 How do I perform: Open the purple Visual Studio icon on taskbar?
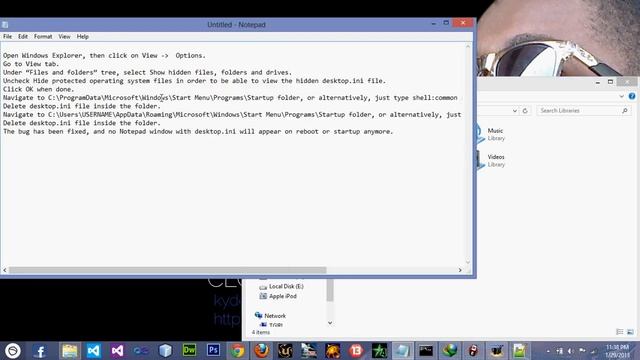[x=117, y=351]
